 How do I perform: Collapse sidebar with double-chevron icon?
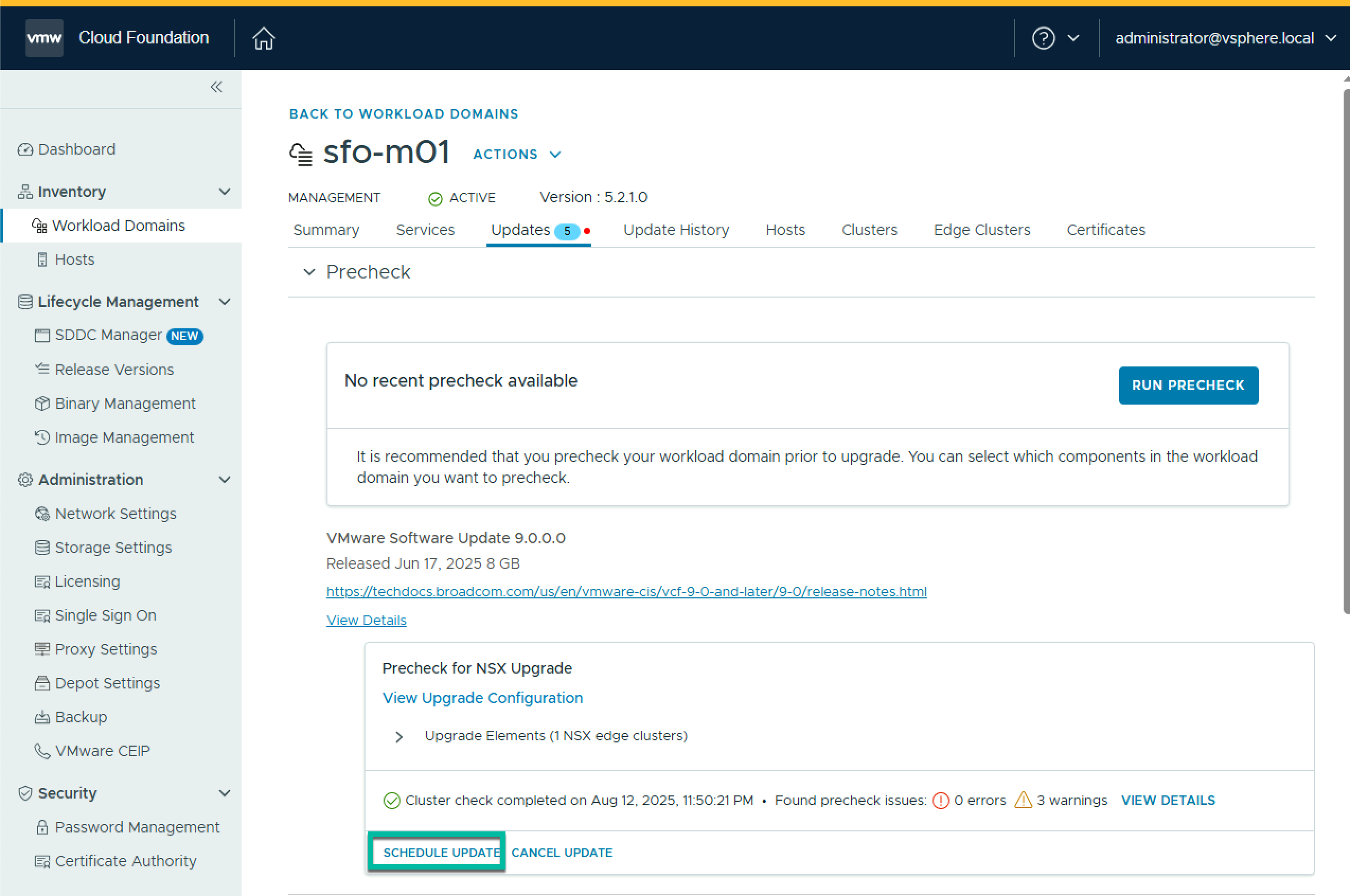click(216, 87)
